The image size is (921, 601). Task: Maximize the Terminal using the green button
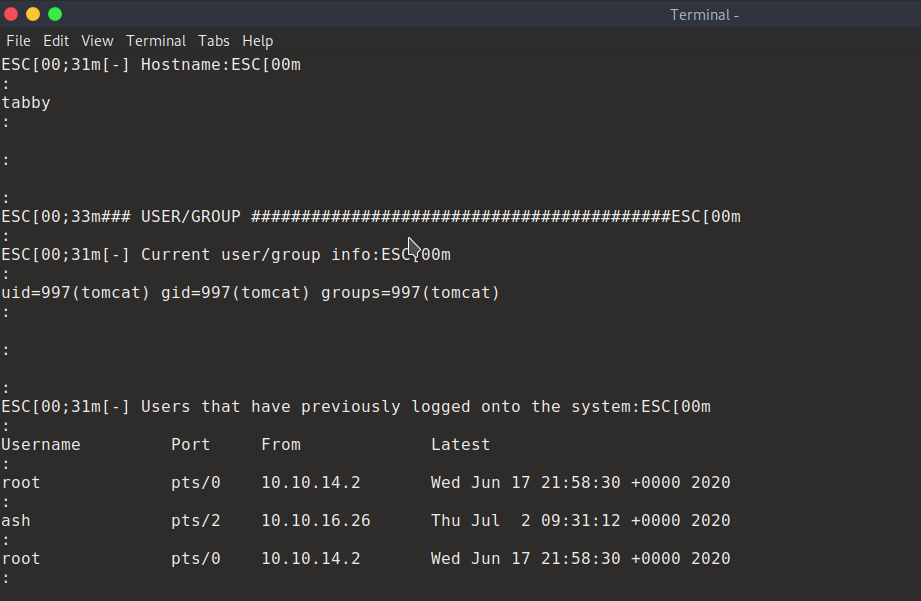pyautogui.click(x=55, y=14)
